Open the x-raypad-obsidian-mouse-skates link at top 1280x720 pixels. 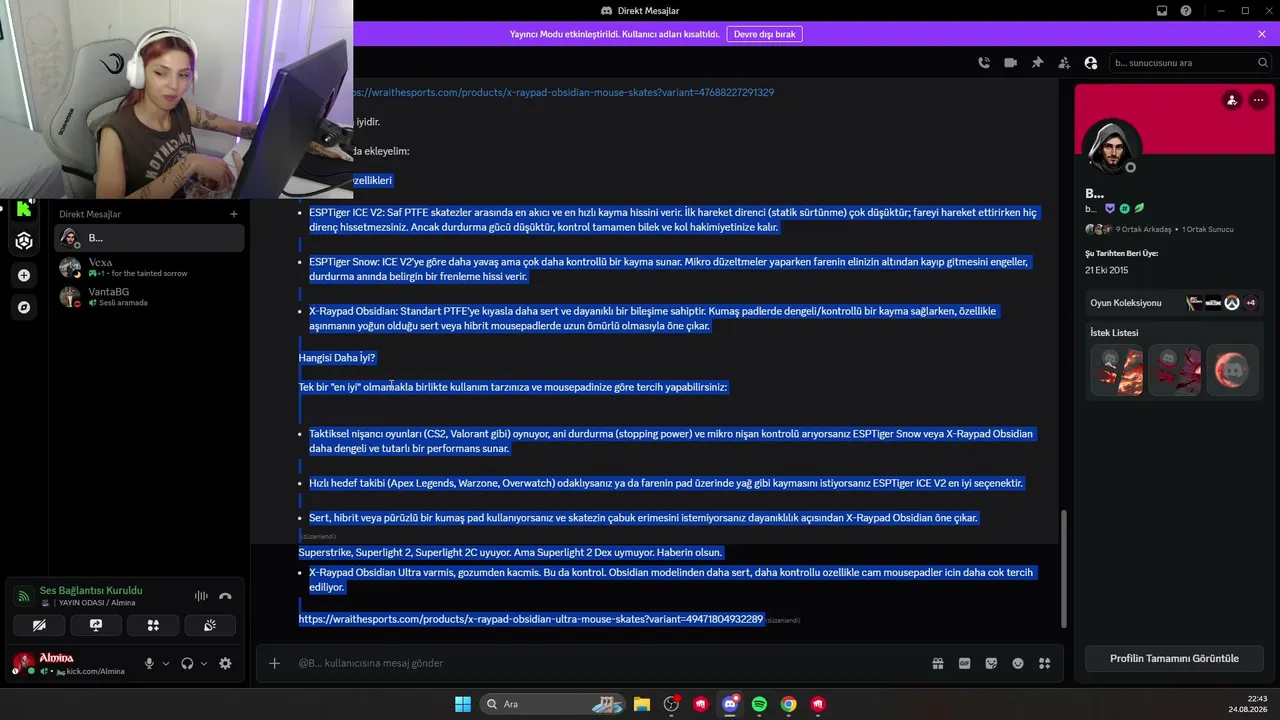[x=563, y=92]
